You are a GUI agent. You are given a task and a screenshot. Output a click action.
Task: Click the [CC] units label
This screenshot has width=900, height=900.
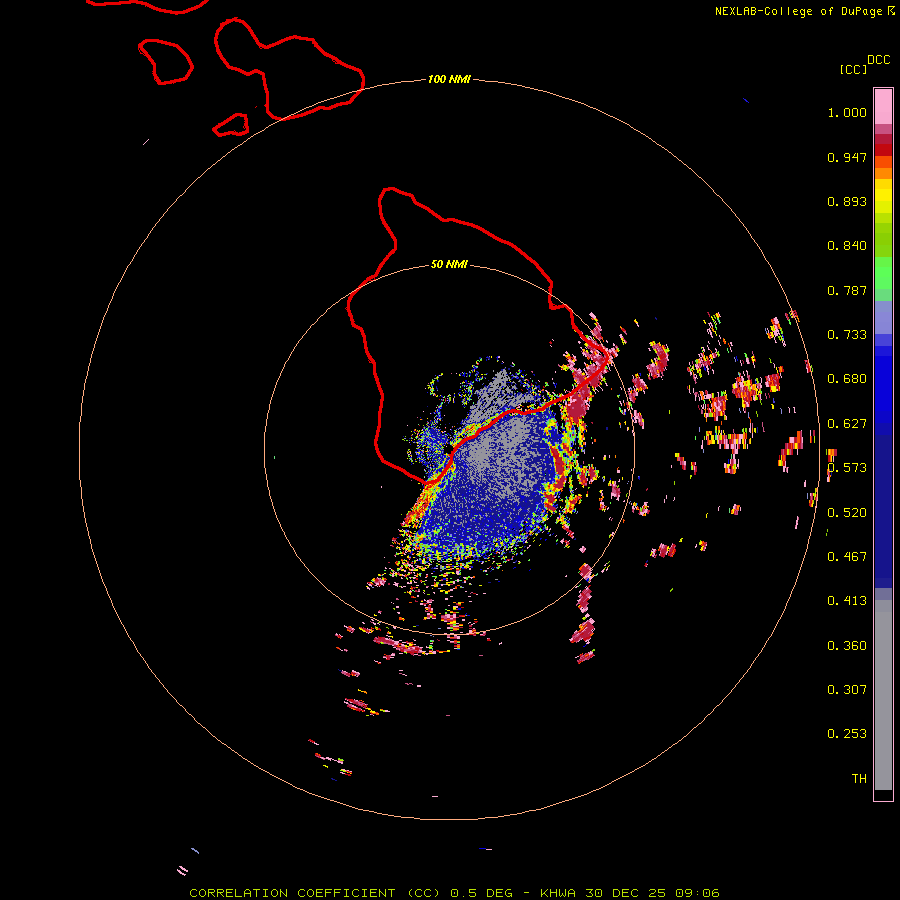pos(853,69)
